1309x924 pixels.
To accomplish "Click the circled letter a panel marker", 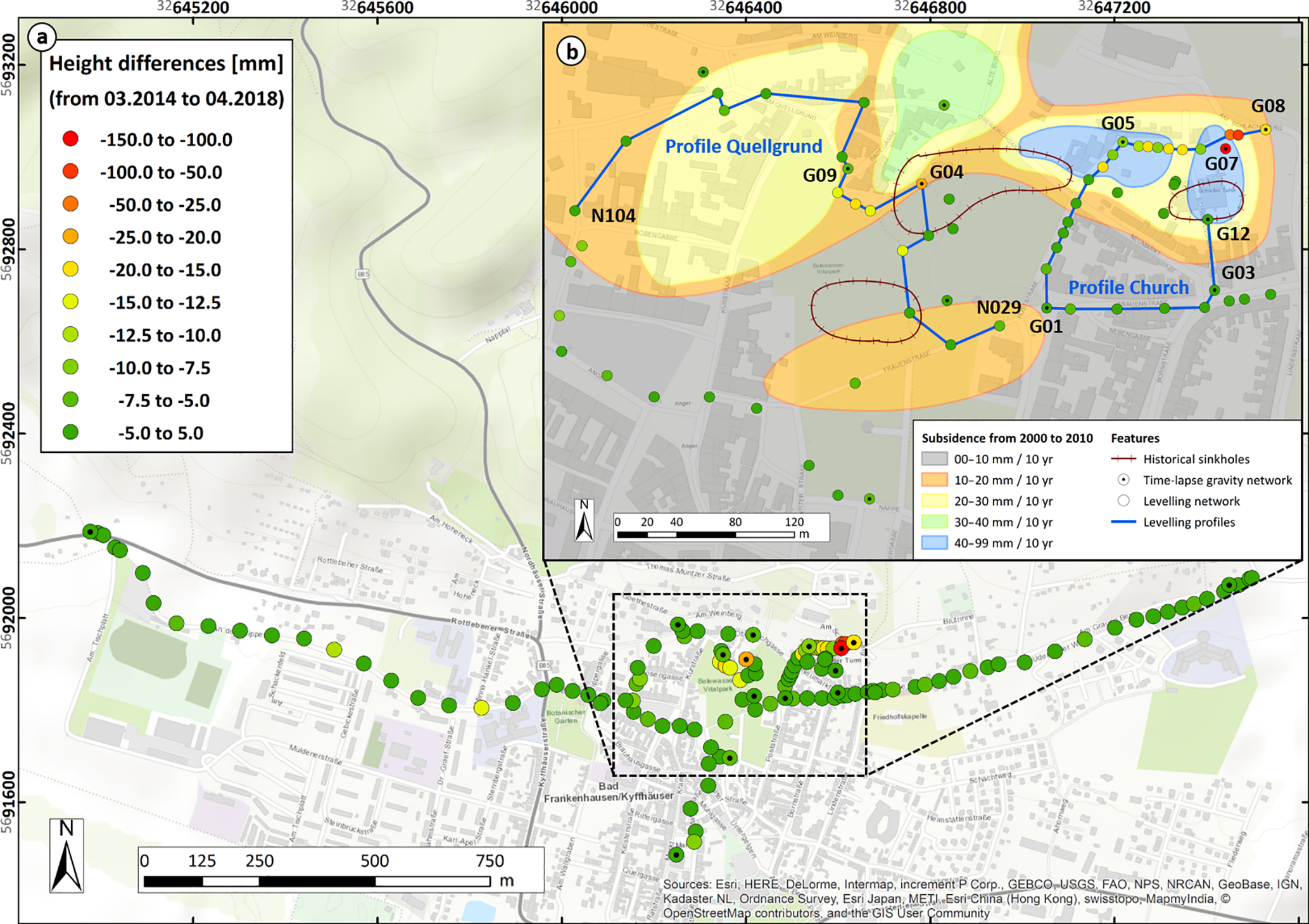I will tap(42, 38).
